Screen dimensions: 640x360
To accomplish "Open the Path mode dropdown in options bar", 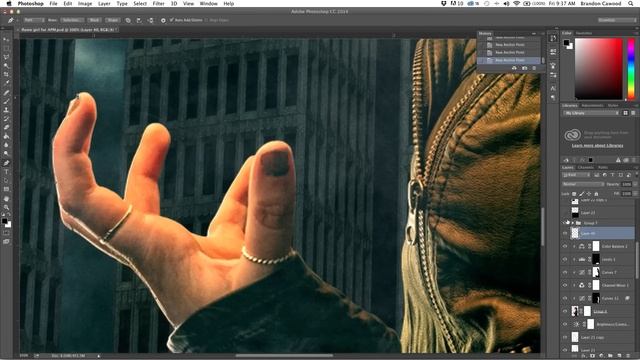I will (34, 20).
